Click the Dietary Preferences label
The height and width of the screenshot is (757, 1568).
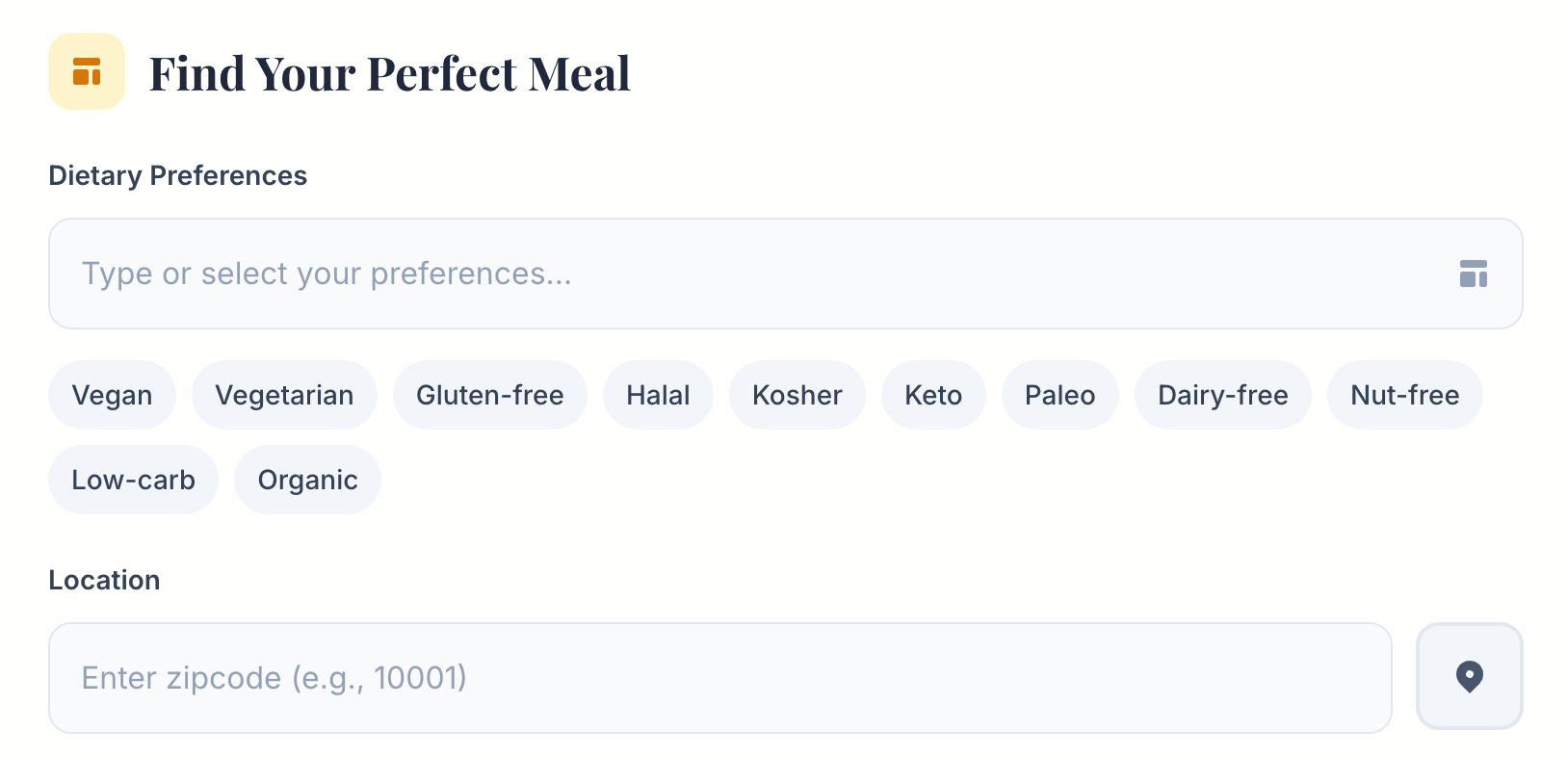click(177, 175)
